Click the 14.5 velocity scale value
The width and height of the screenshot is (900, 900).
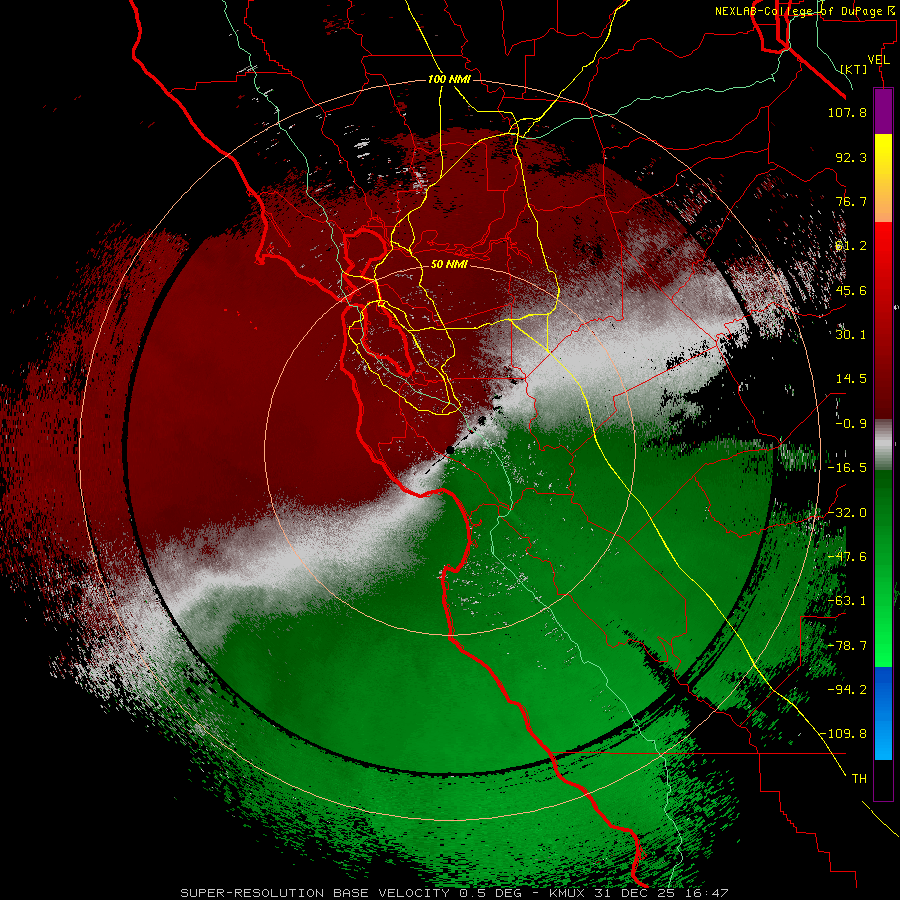[851, 379]
